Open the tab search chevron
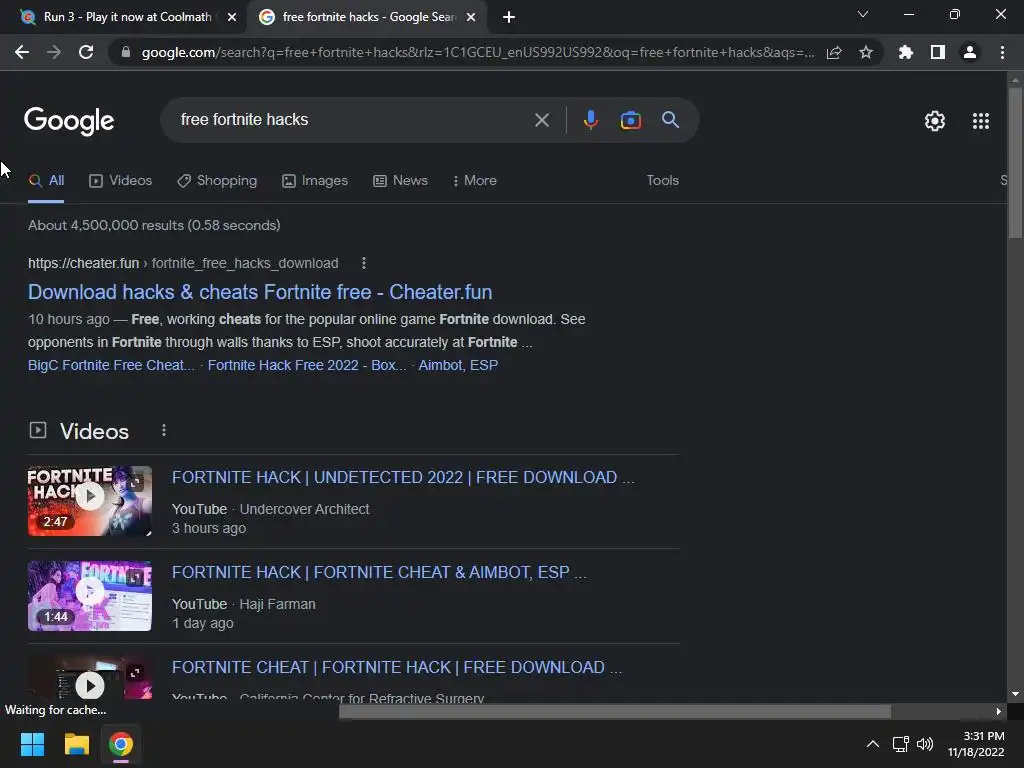1024x768 pixels. click(863, 14)
